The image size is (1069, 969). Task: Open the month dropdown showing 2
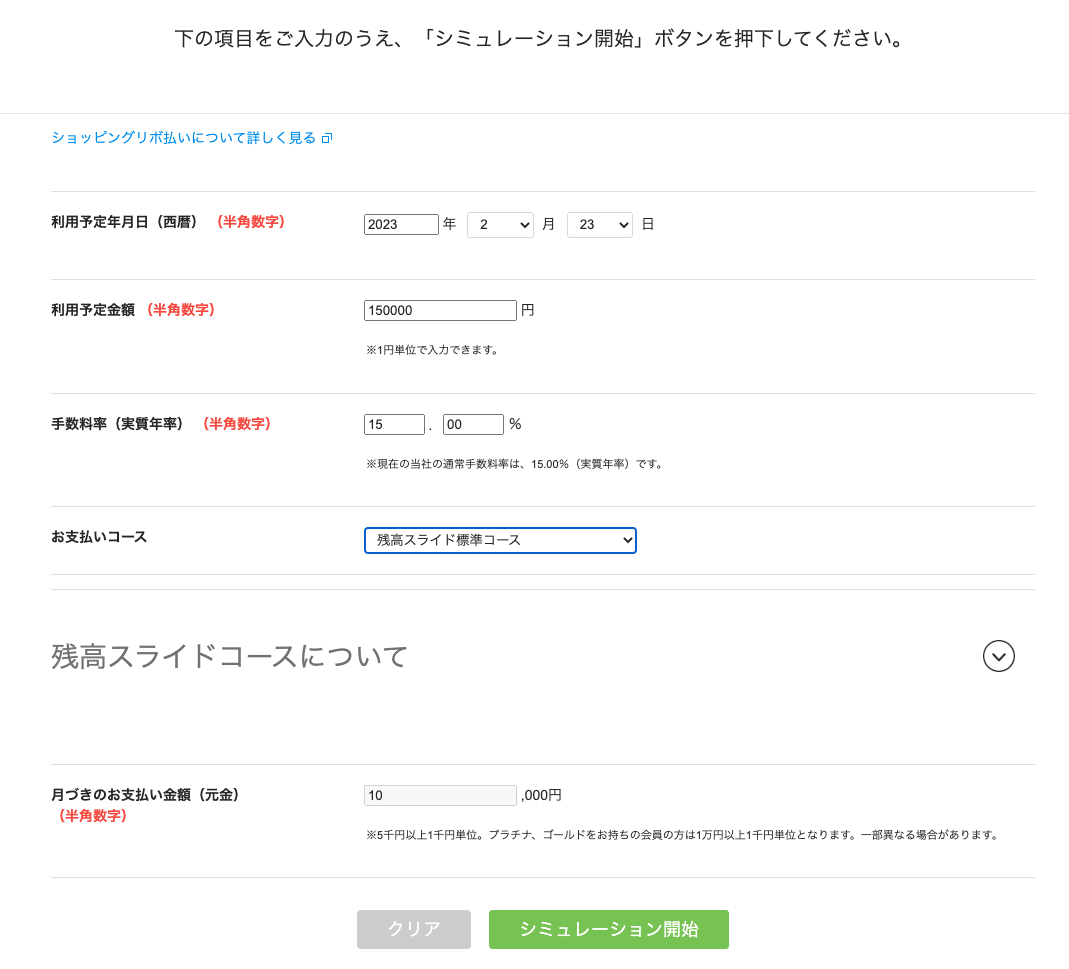(500, 224)
